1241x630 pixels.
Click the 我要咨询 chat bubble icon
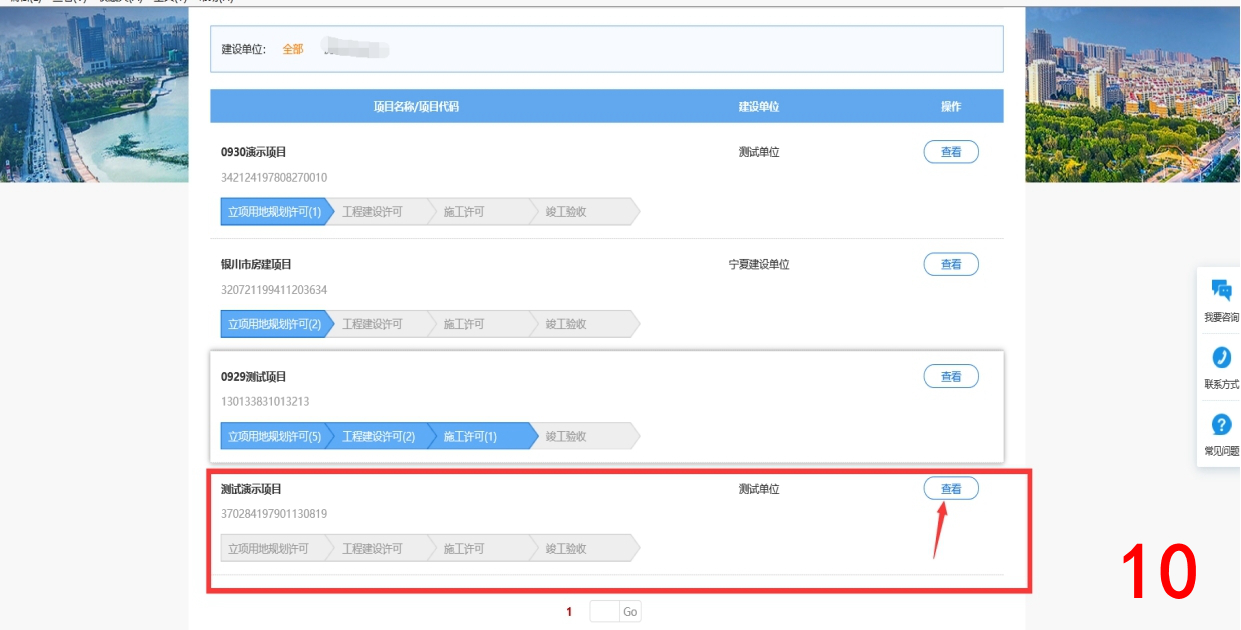pos(1221,291)
